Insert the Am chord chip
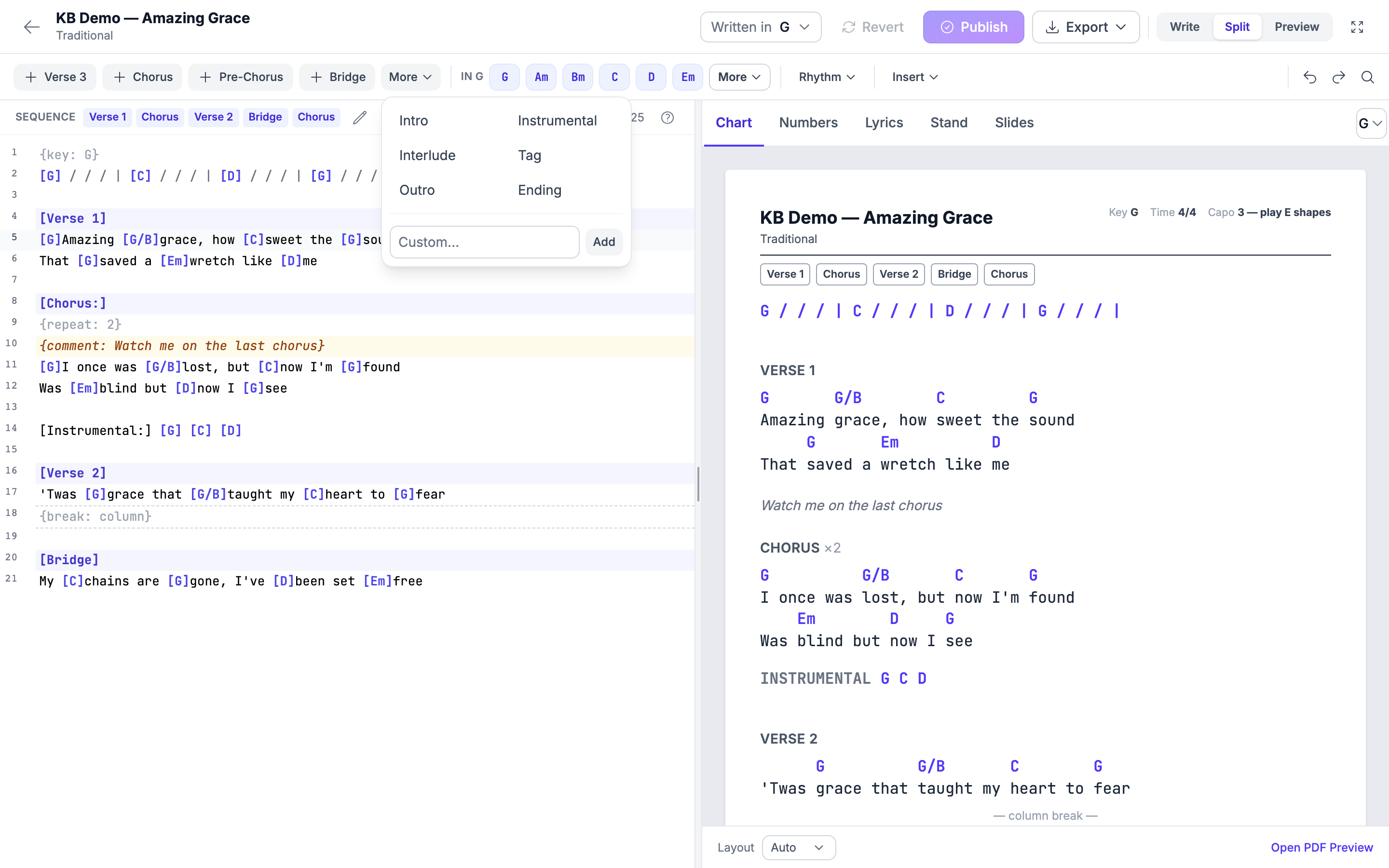Screen dimensions: 1389x868 [x=541, y=77]
